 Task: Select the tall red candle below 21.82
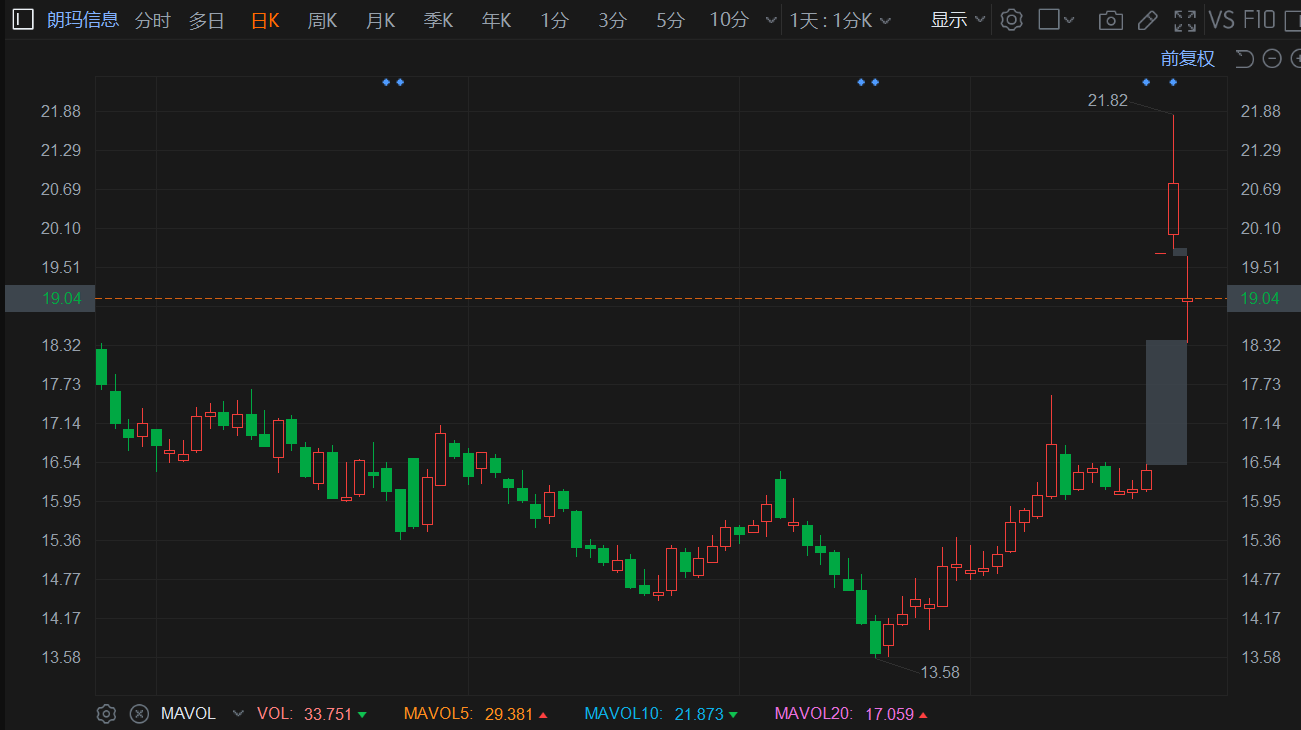(x=1173, y=208)
